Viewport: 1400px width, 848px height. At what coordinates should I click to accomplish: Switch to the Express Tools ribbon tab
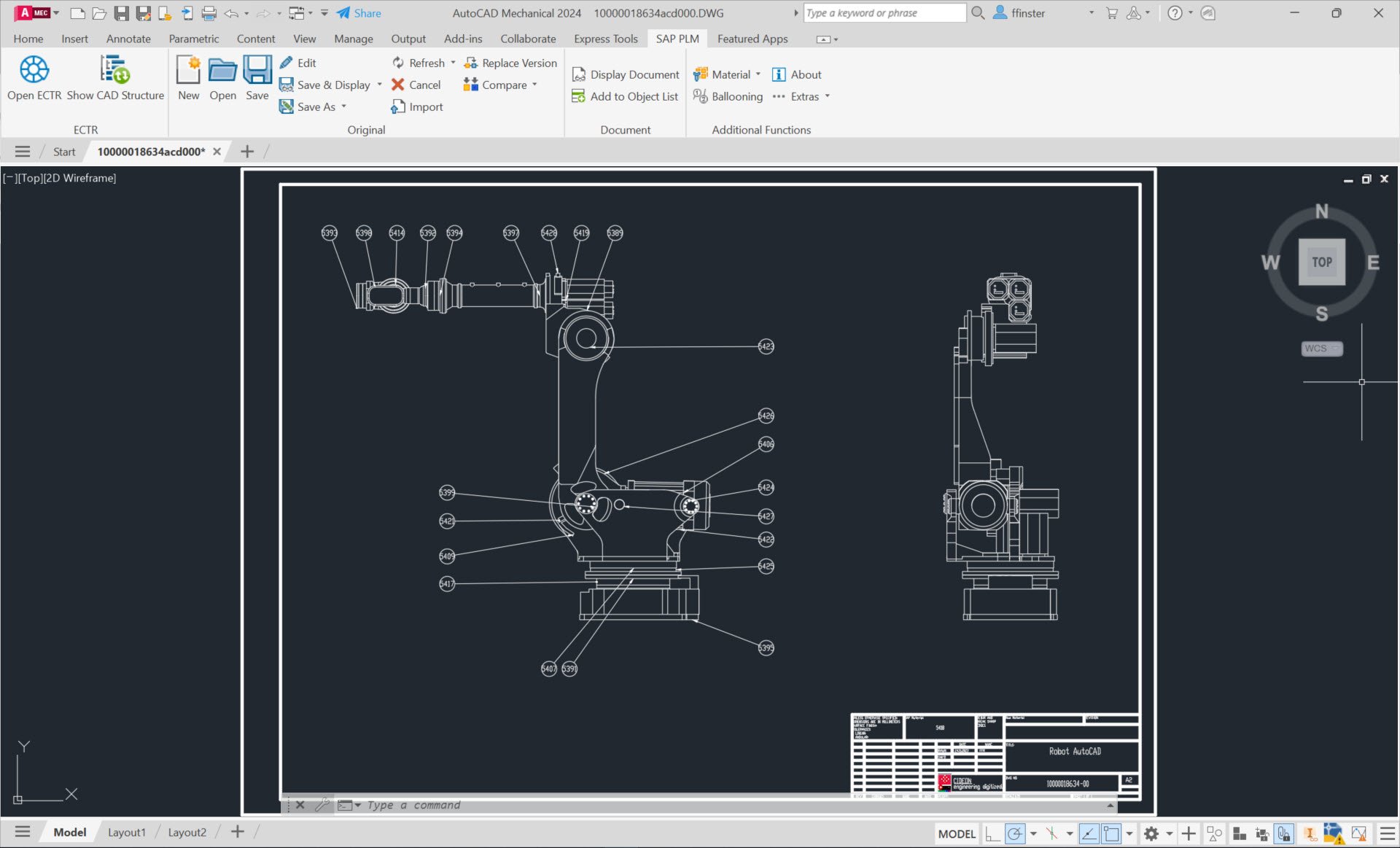605,39
